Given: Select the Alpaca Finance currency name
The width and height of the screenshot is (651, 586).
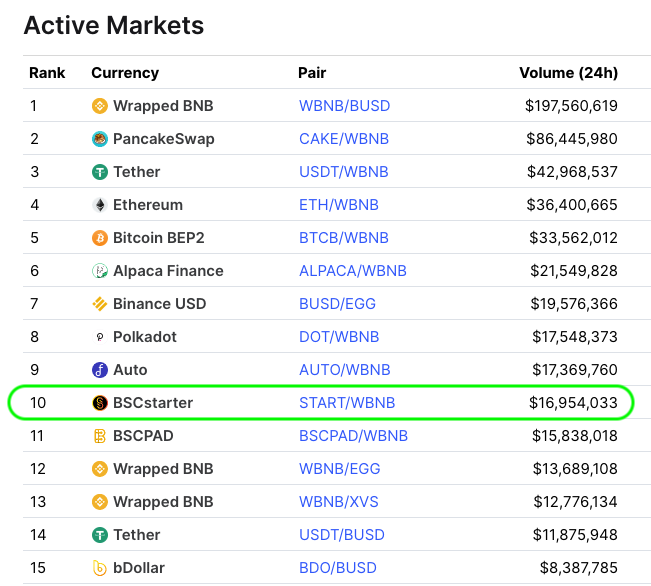Looking at the screenshot, I should [168, 271].
